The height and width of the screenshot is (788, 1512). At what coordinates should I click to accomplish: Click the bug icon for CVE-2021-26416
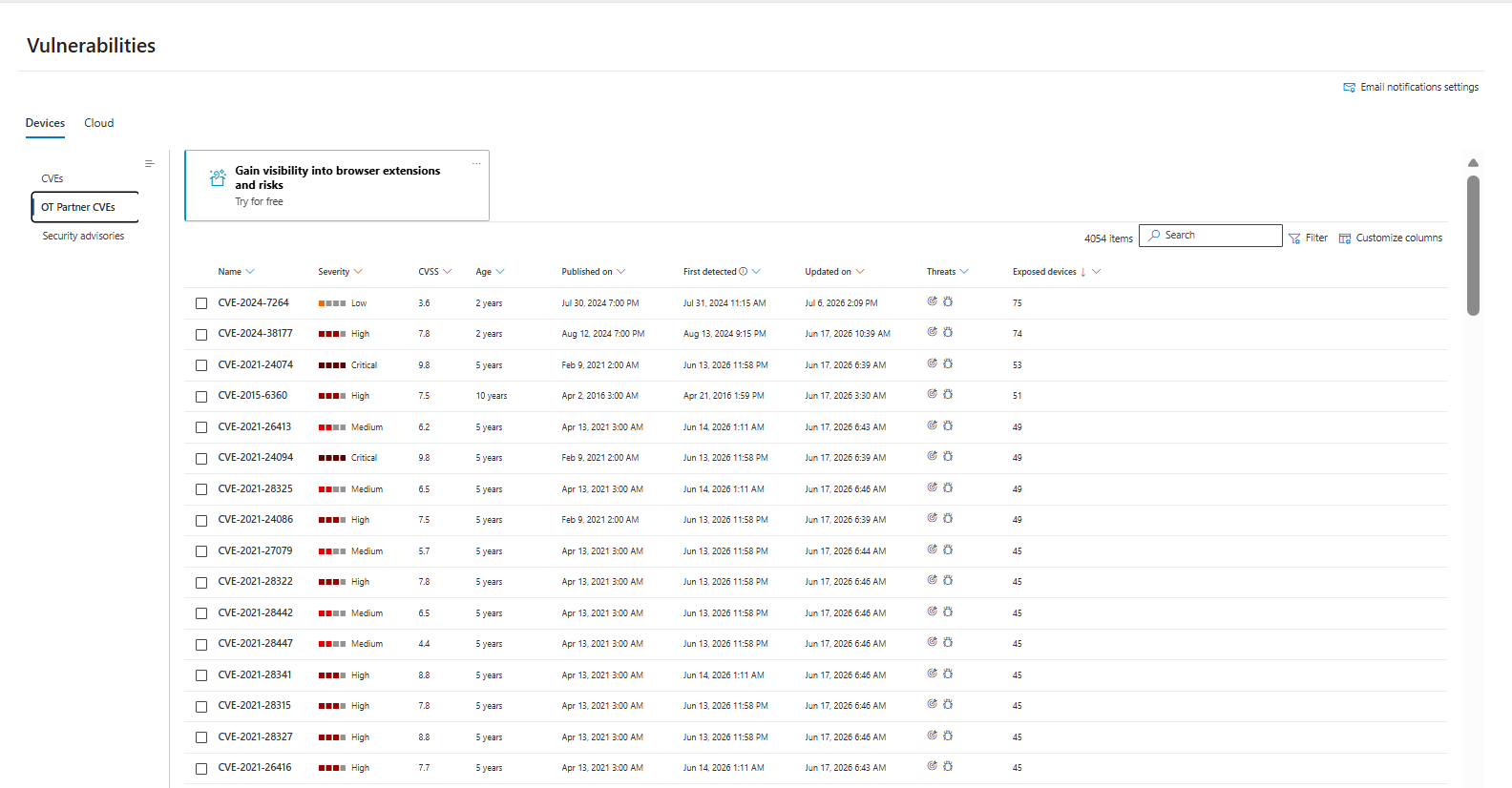point(948,766)
